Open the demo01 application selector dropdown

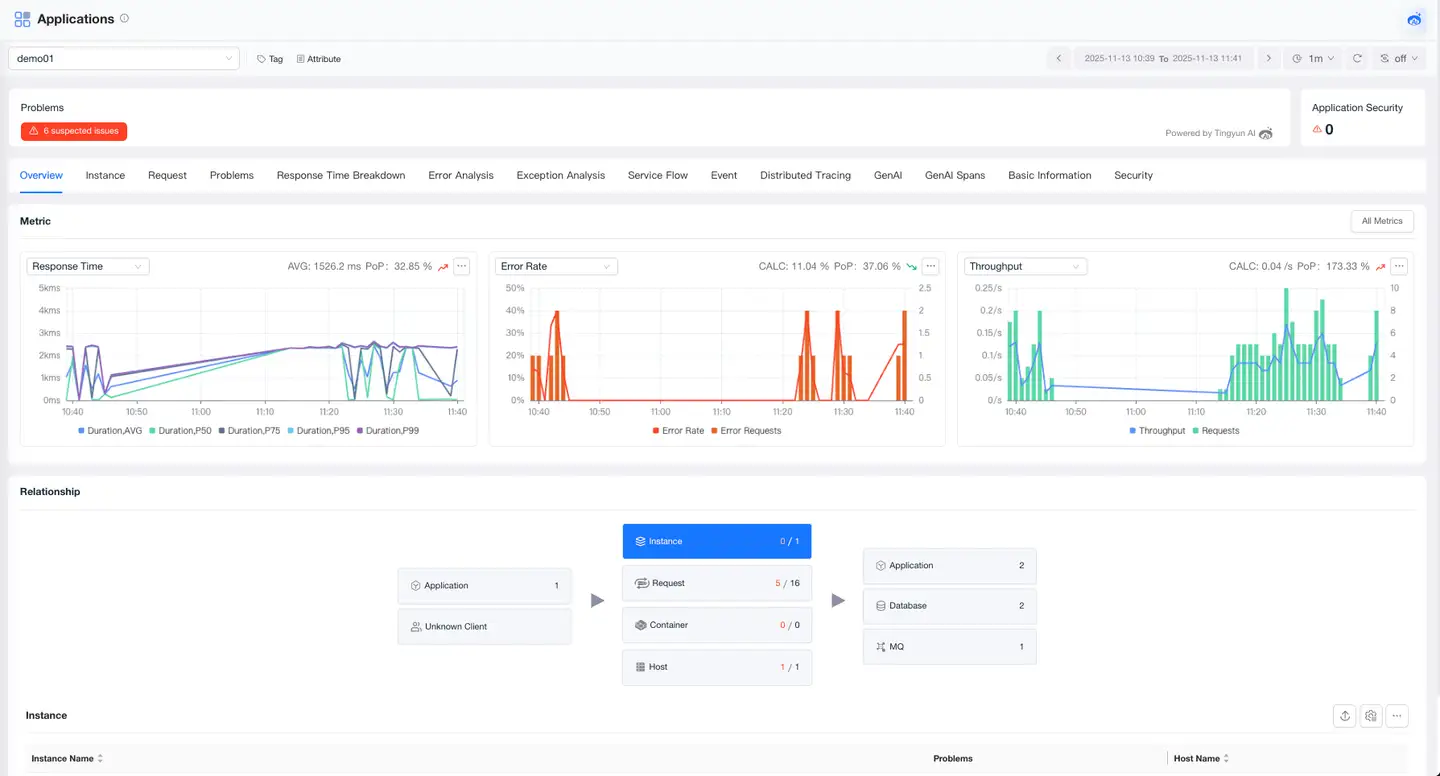[x=123, y=58]
